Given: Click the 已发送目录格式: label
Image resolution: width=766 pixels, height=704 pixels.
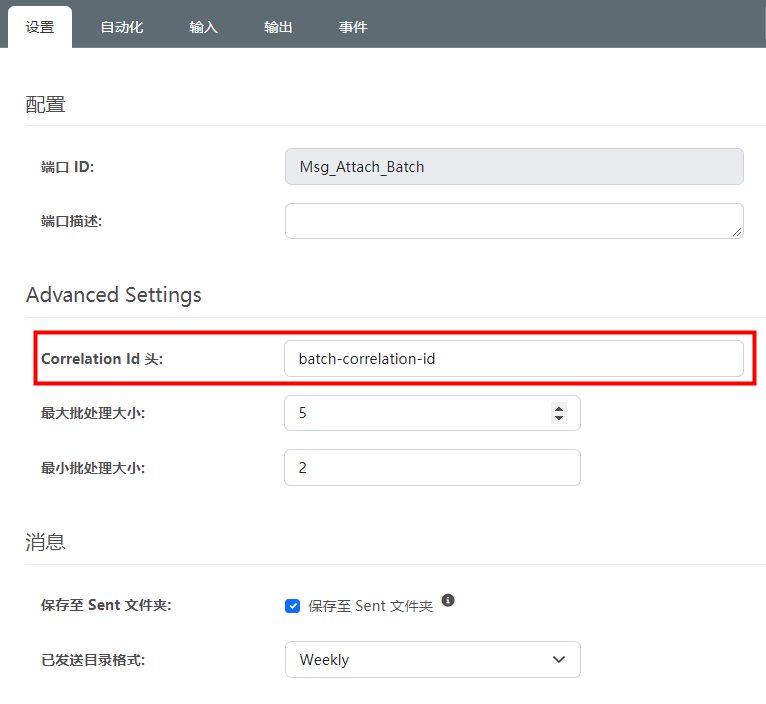Looking at the screenshot, I should (x=93, y=661).
